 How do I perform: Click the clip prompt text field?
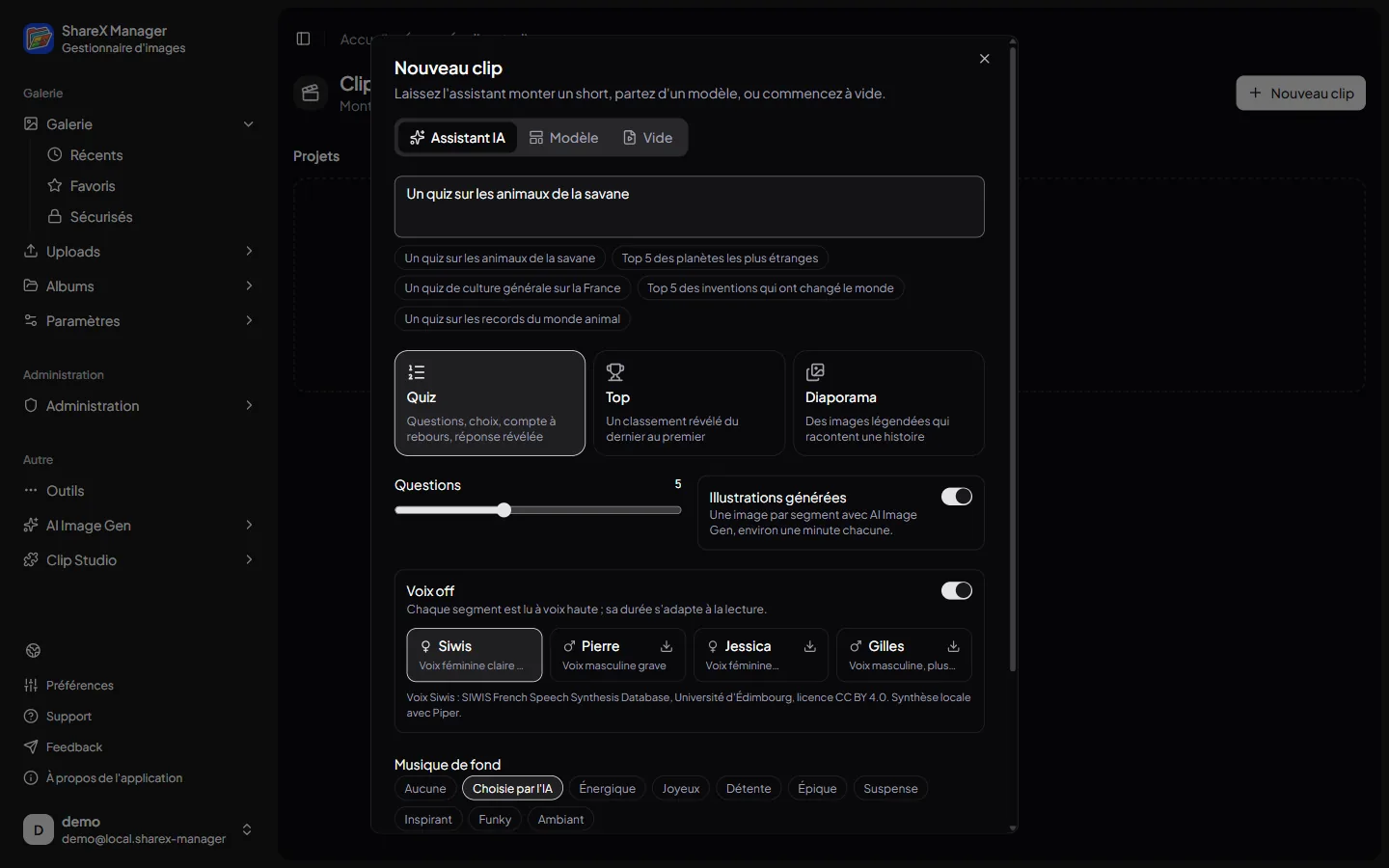coord(690,206)
